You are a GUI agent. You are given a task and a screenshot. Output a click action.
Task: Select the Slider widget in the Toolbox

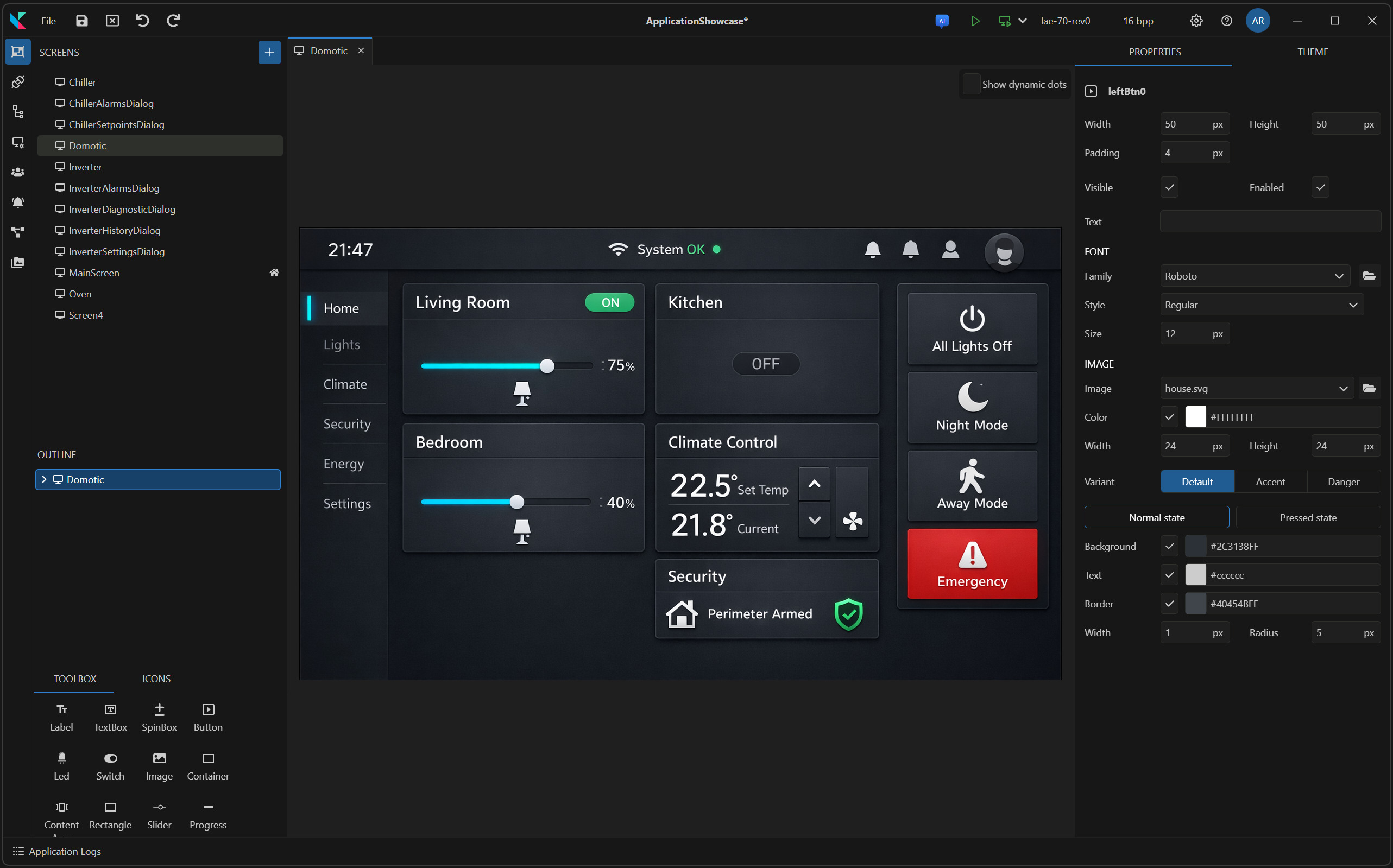tap(159, 814)
